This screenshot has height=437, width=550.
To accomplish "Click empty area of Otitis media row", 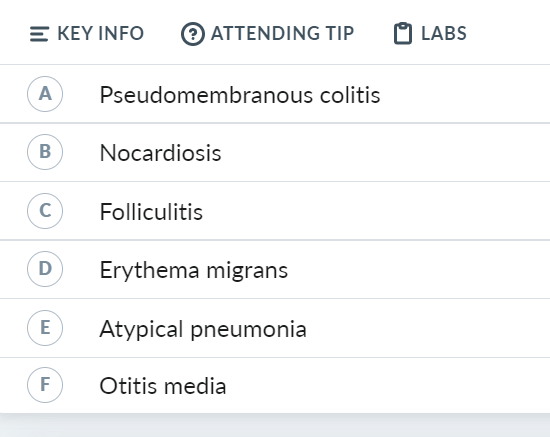I will click(x=386, y=385).
